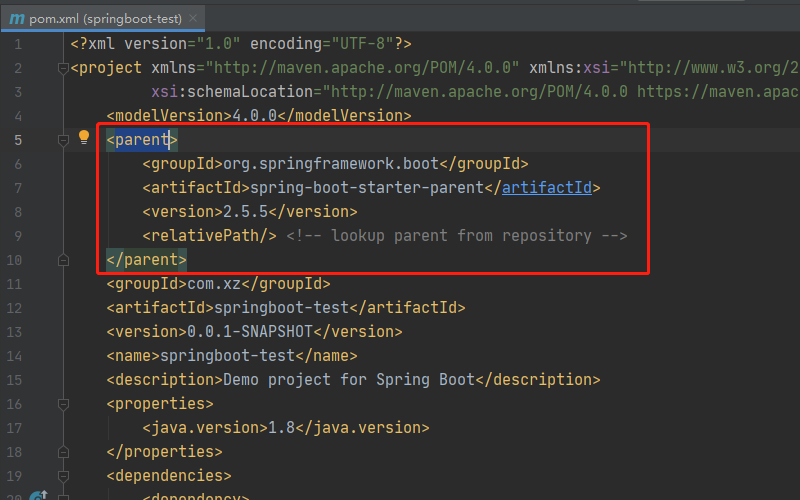800x500 pixels.
Task: Click lookup parent from repository comment
Action: click(x=457, y=236)
